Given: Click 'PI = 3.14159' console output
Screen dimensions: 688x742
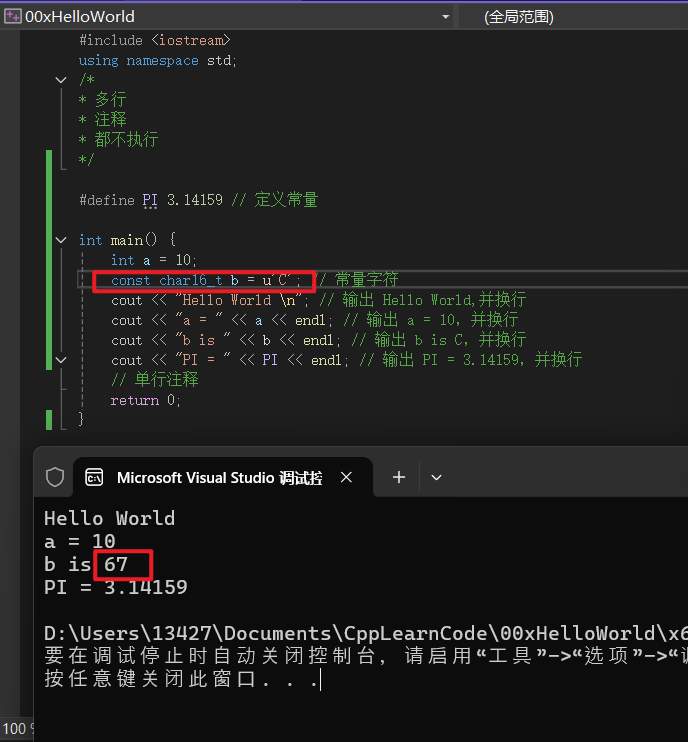Looking at the screenshot, I should (116, 588).
